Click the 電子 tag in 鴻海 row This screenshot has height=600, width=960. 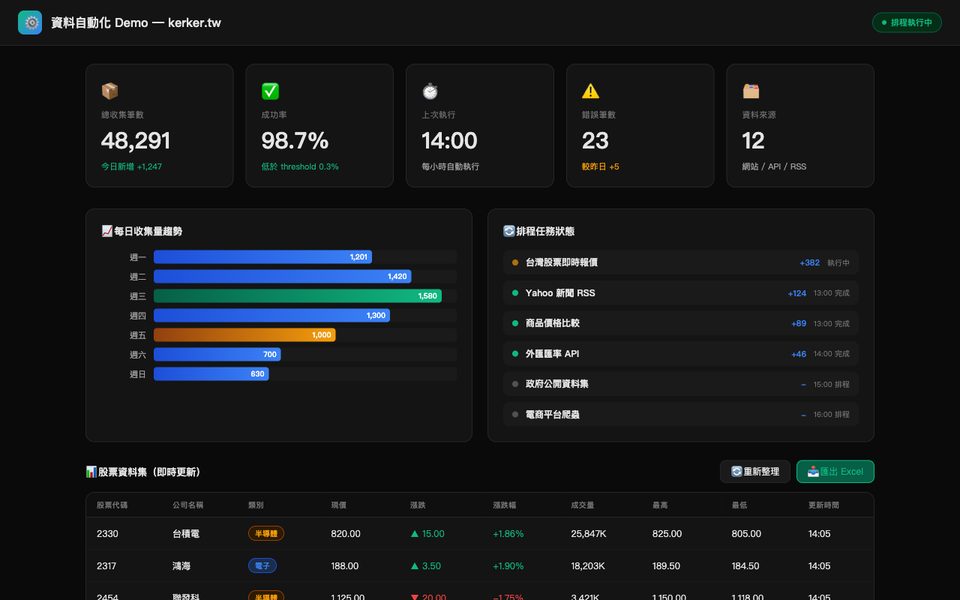point(262,566)
